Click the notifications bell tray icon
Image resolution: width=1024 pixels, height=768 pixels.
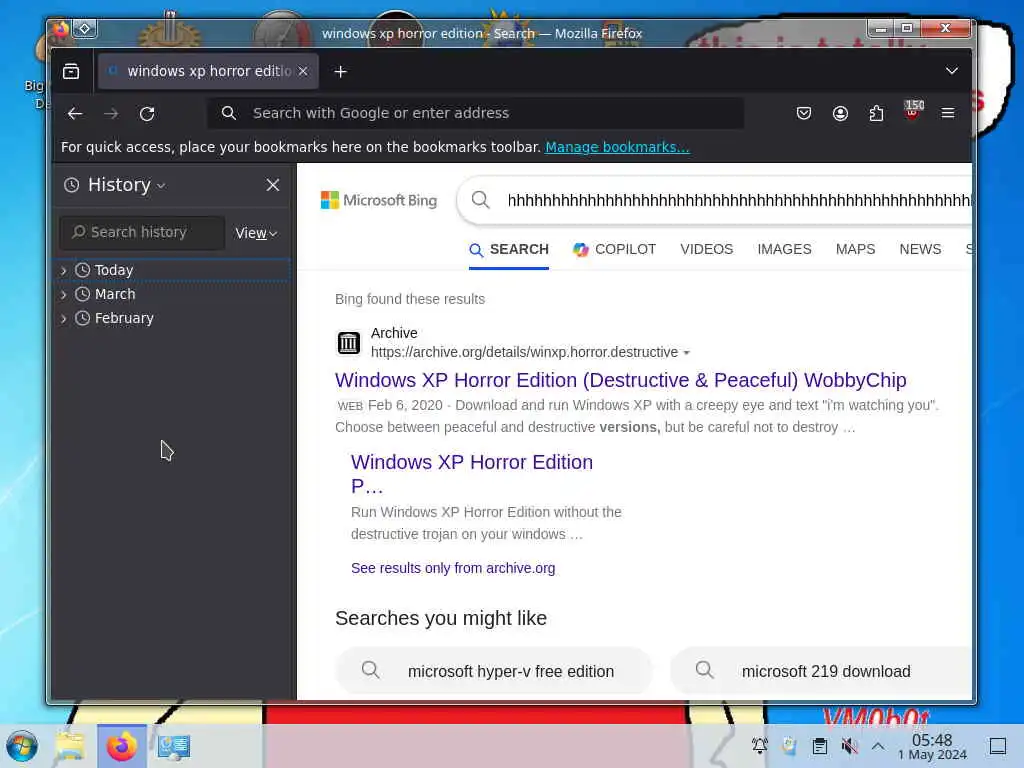point(759,746)
